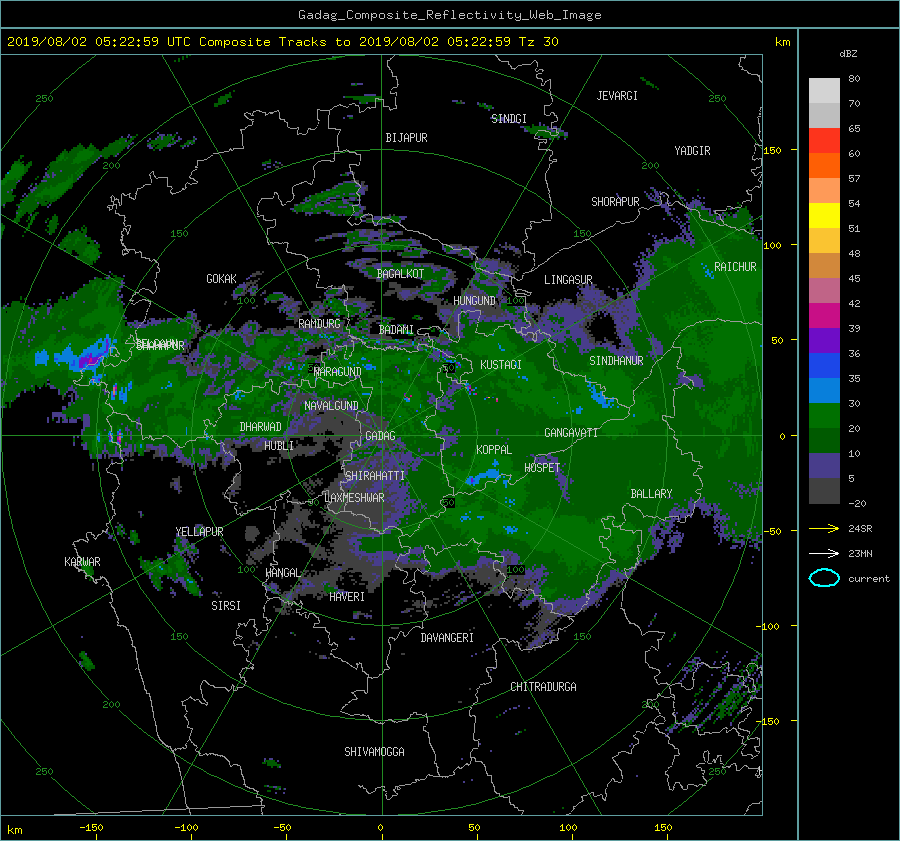Screen dimensions: 900x841
Task: Click the SHIRAHATTI city label
Action: (375, 476)
